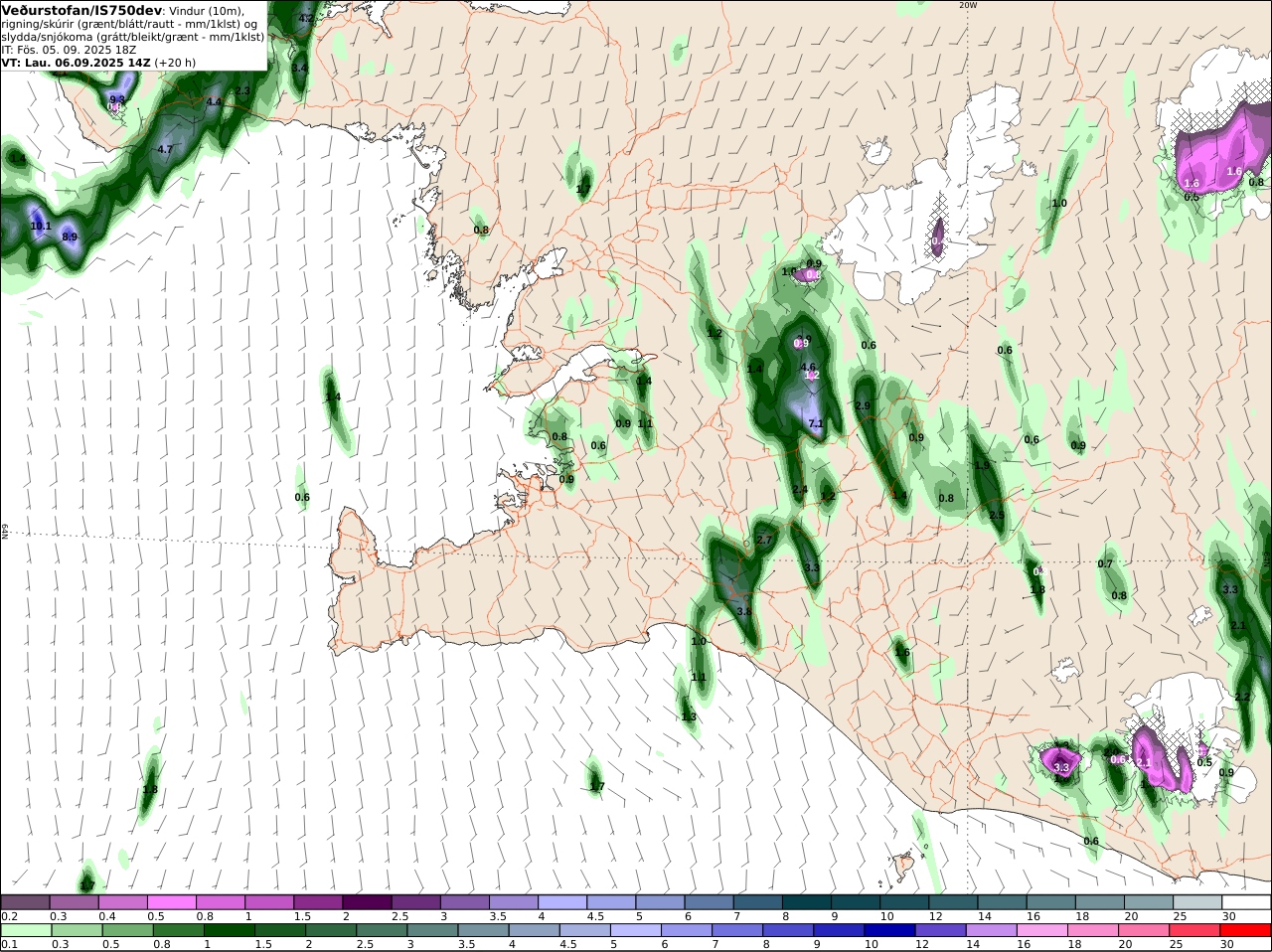Click the "0.1" label in the lower legend row

(x=9, y=944)
